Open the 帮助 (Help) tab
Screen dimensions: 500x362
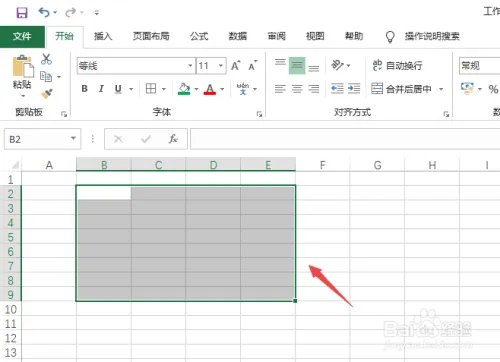354,36
